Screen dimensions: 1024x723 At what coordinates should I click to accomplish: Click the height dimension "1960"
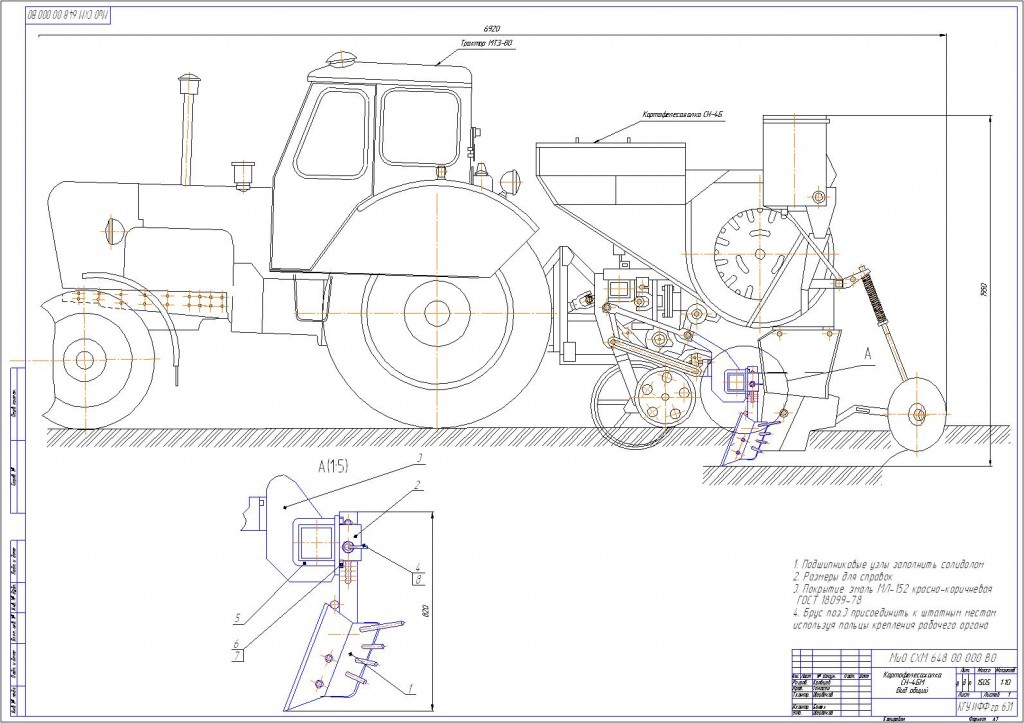click(x=984, y=289)
